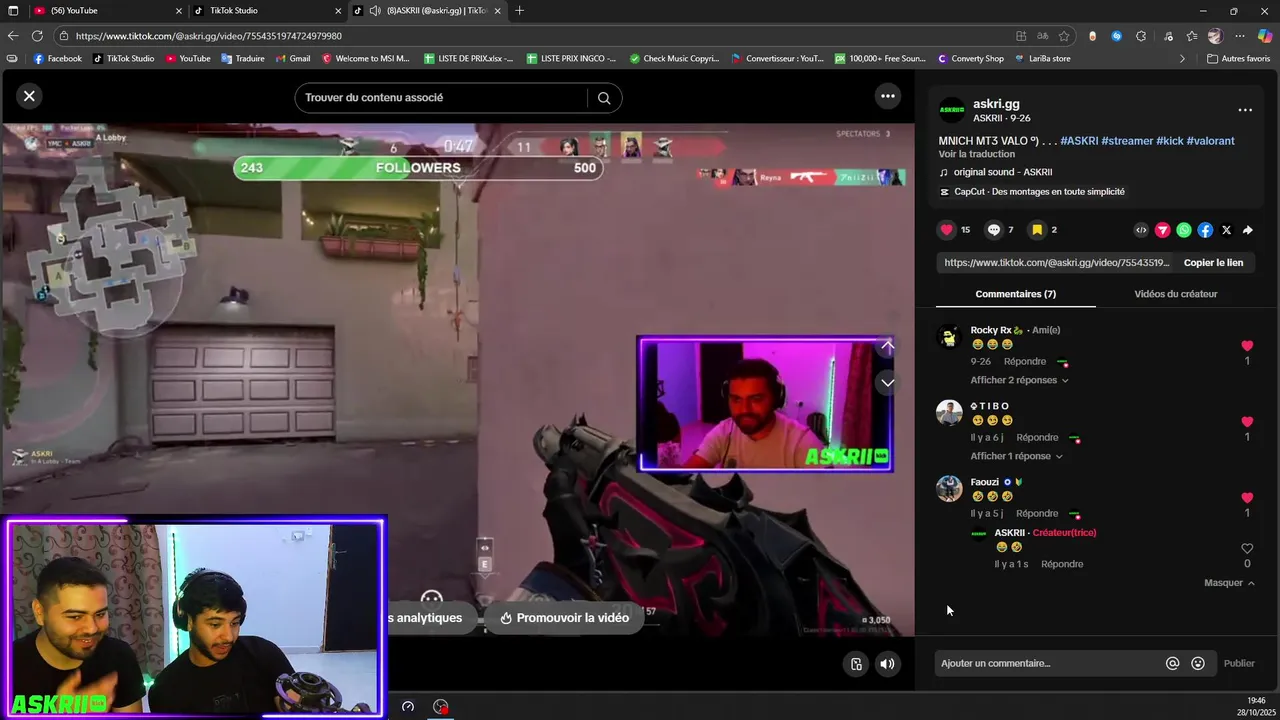Open the emoji picker in comment box

coord(1198,663)
